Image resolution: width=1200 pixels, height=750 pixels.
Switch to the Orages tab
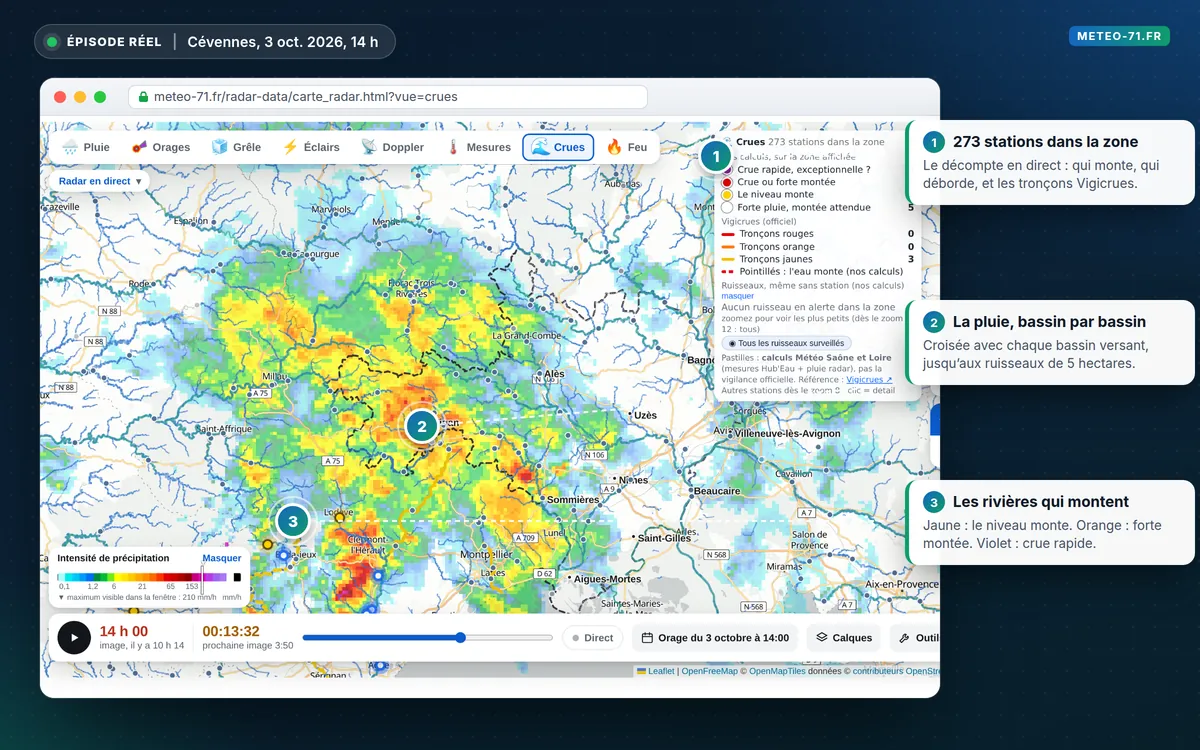tap(160, 147)
